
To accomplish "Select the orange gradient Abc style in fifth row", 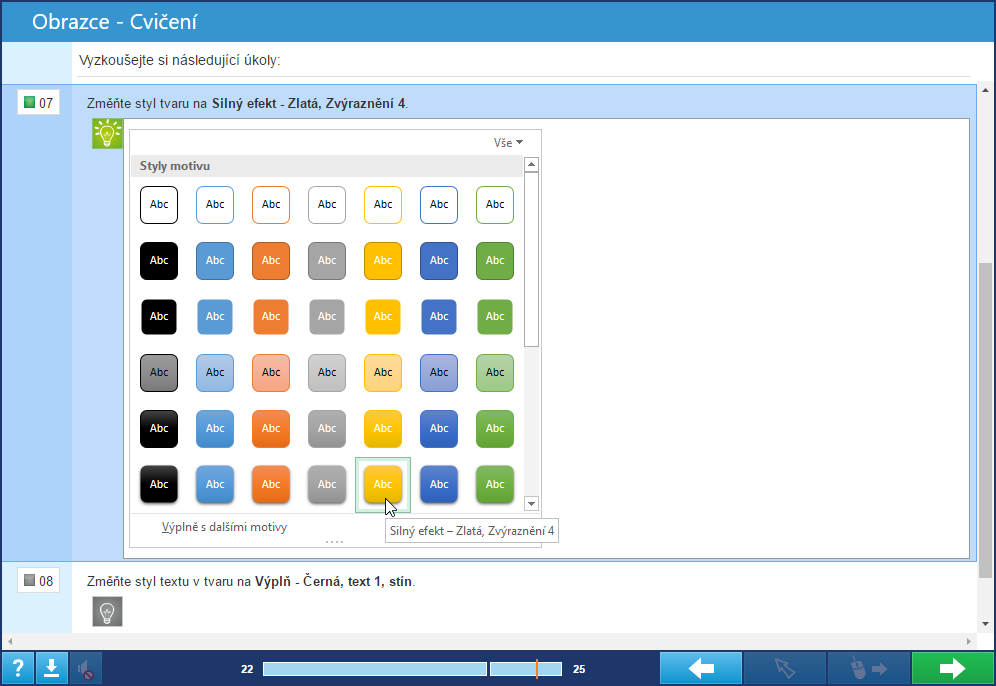I will (271, 428).
